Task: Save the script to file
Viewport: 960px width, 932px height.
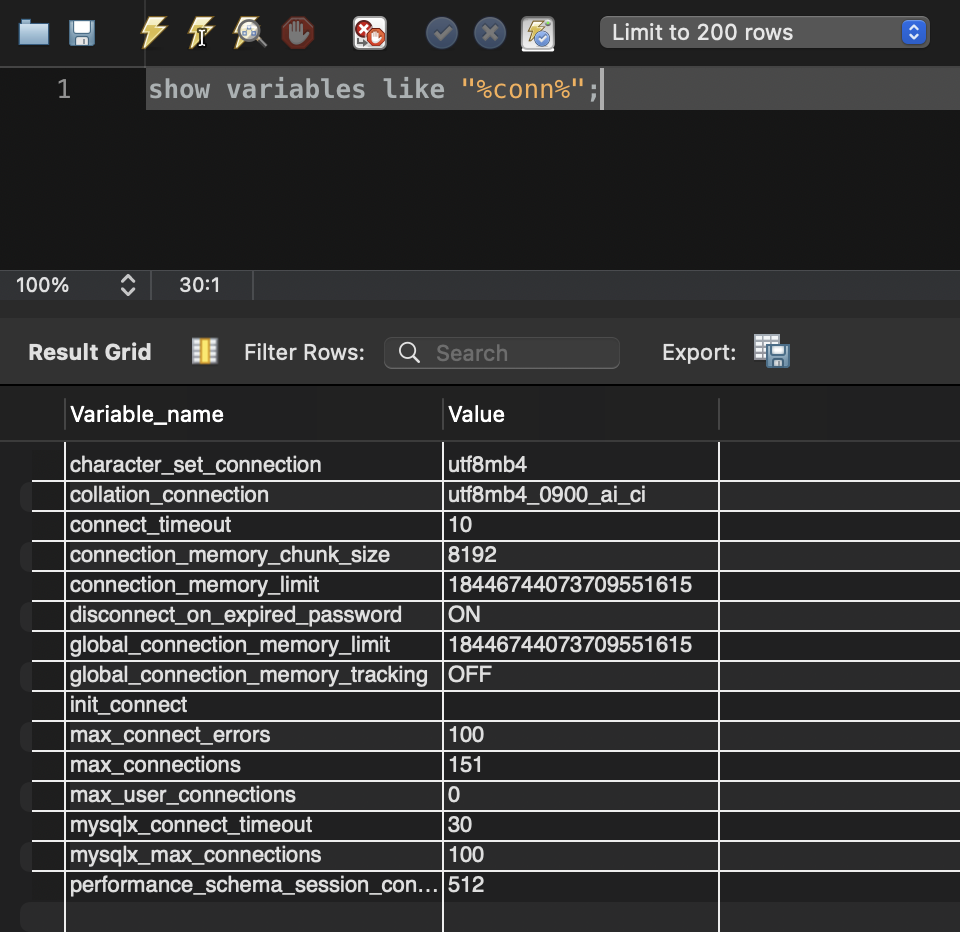Action: point(81,33)
